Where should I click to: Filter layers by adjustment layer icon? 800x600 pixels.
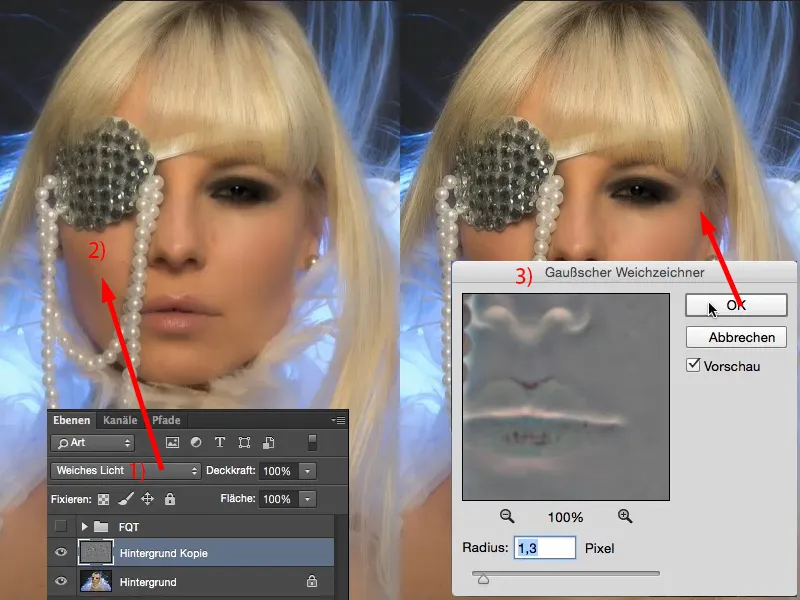(x=196, y=442)
